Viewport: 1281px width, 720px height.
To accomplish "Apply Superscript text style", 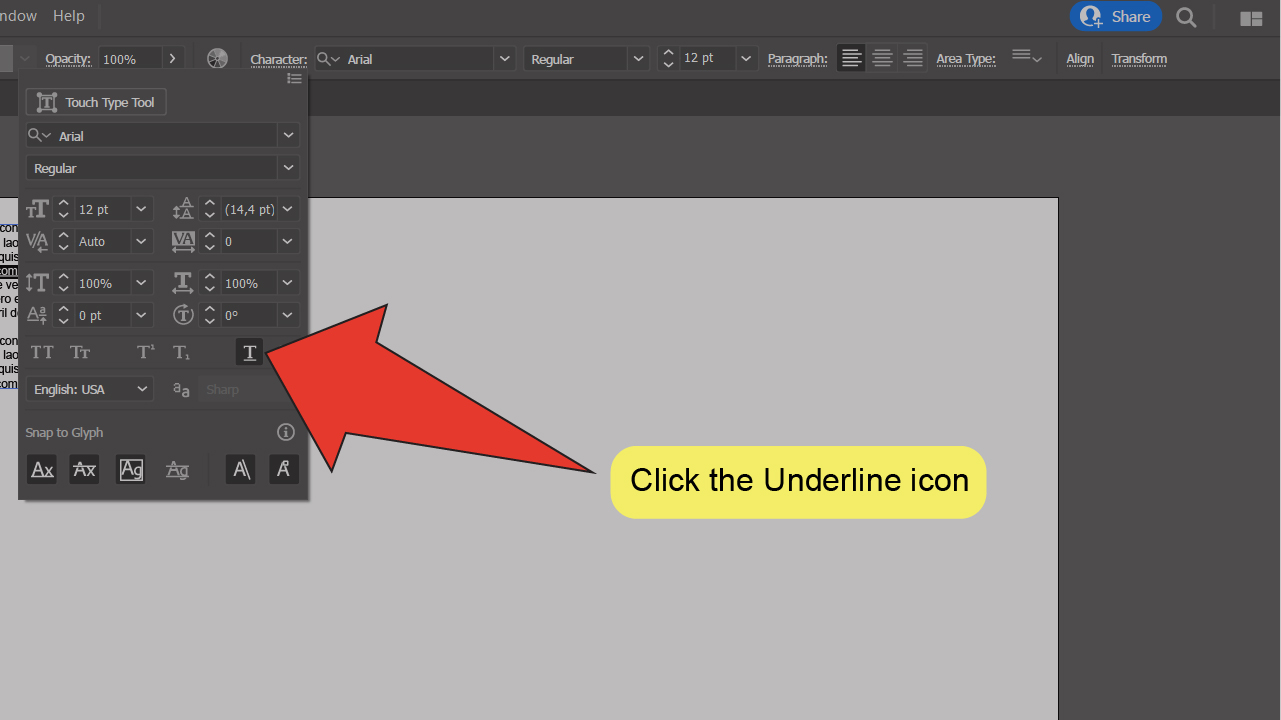I will 146,352.
